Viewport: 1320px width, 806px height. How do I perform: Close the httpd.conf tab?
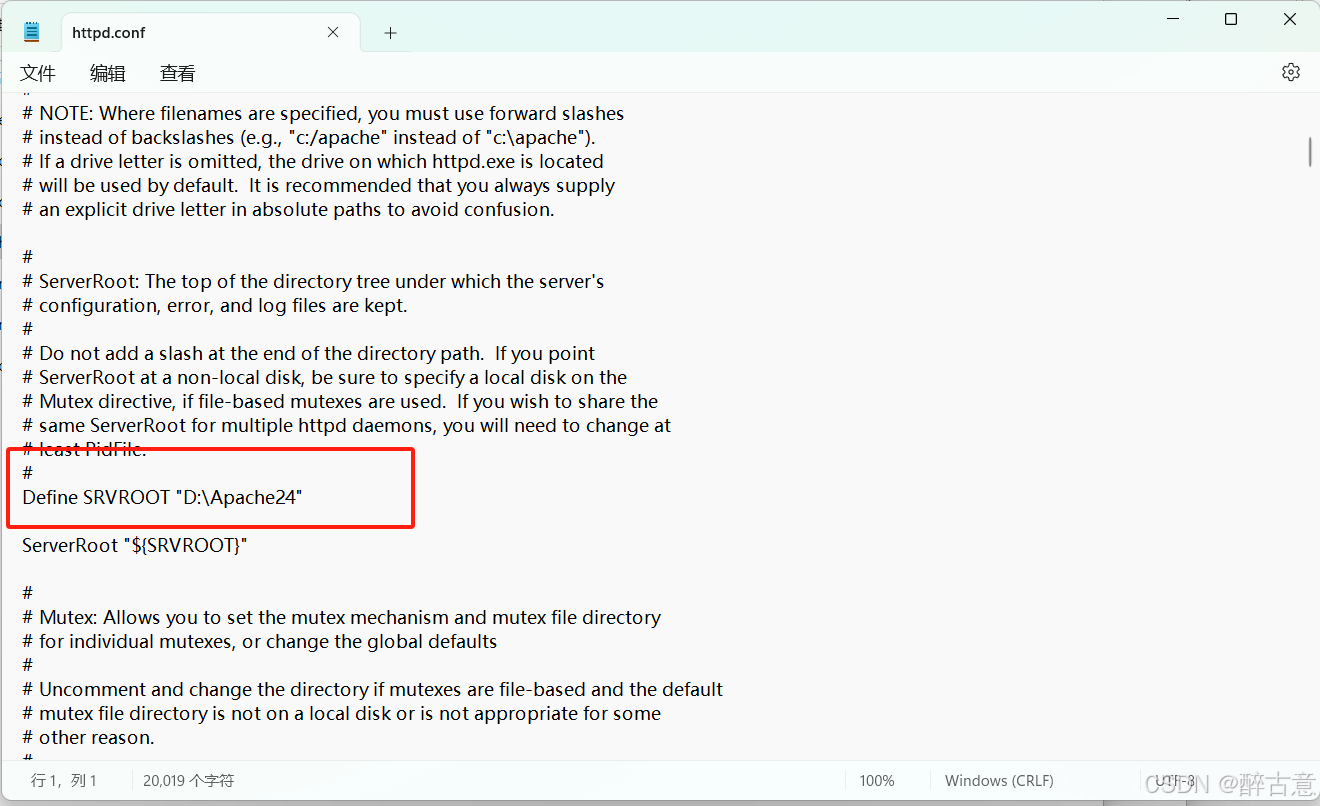coord(333,33)
